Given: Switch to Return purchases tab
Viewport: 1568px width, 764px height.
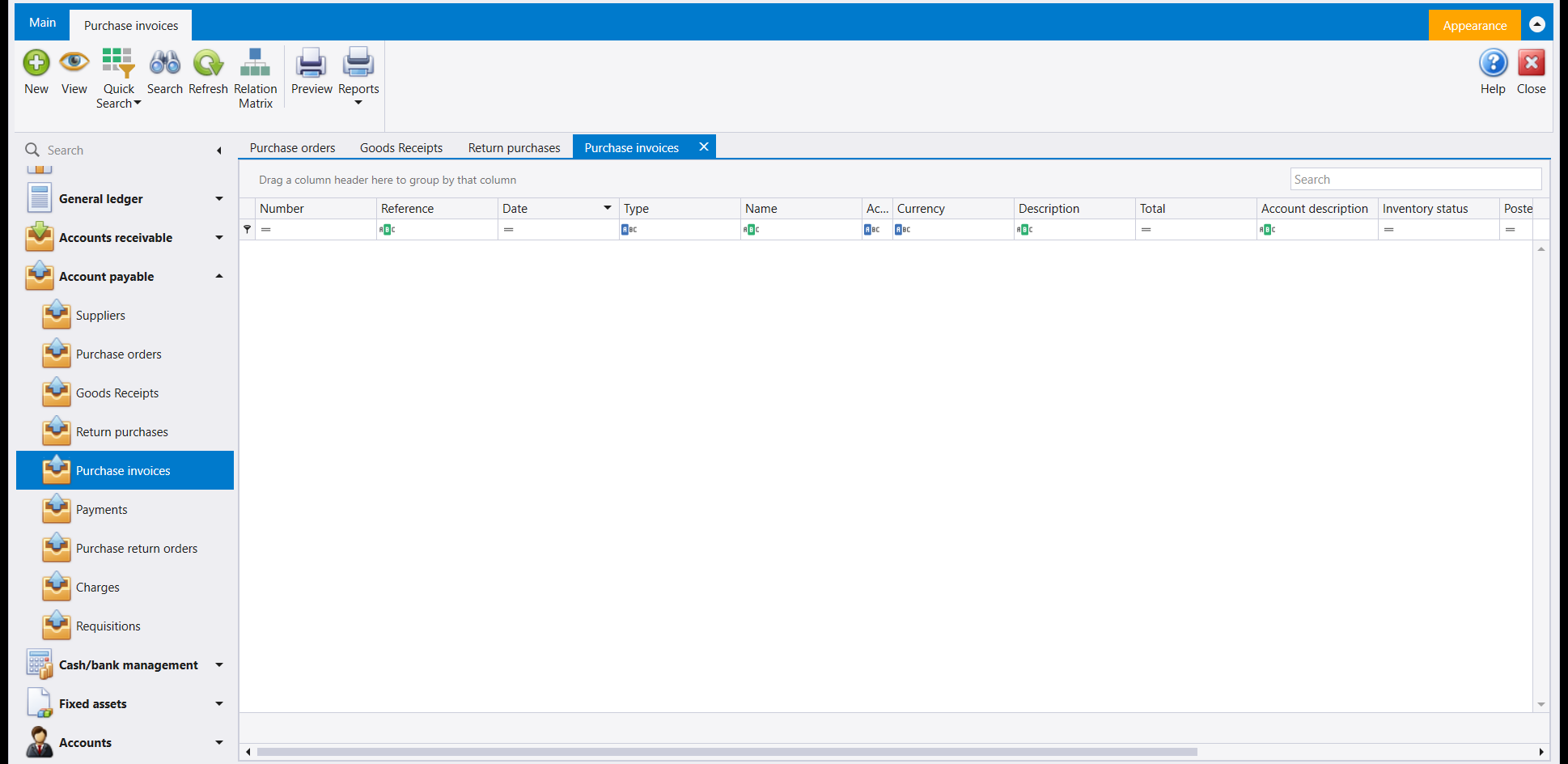Looking at the screenshot, I should pos(515,148).
